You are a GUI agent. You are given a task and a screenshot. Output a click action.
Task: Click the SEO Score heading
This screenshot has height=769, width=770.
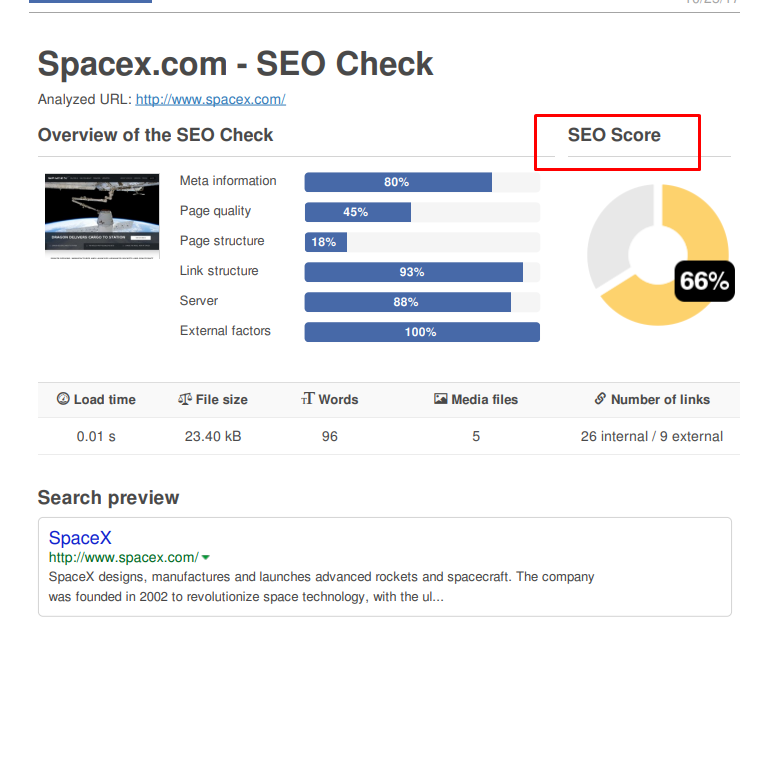pyautogui.click(x=614, y=135)
